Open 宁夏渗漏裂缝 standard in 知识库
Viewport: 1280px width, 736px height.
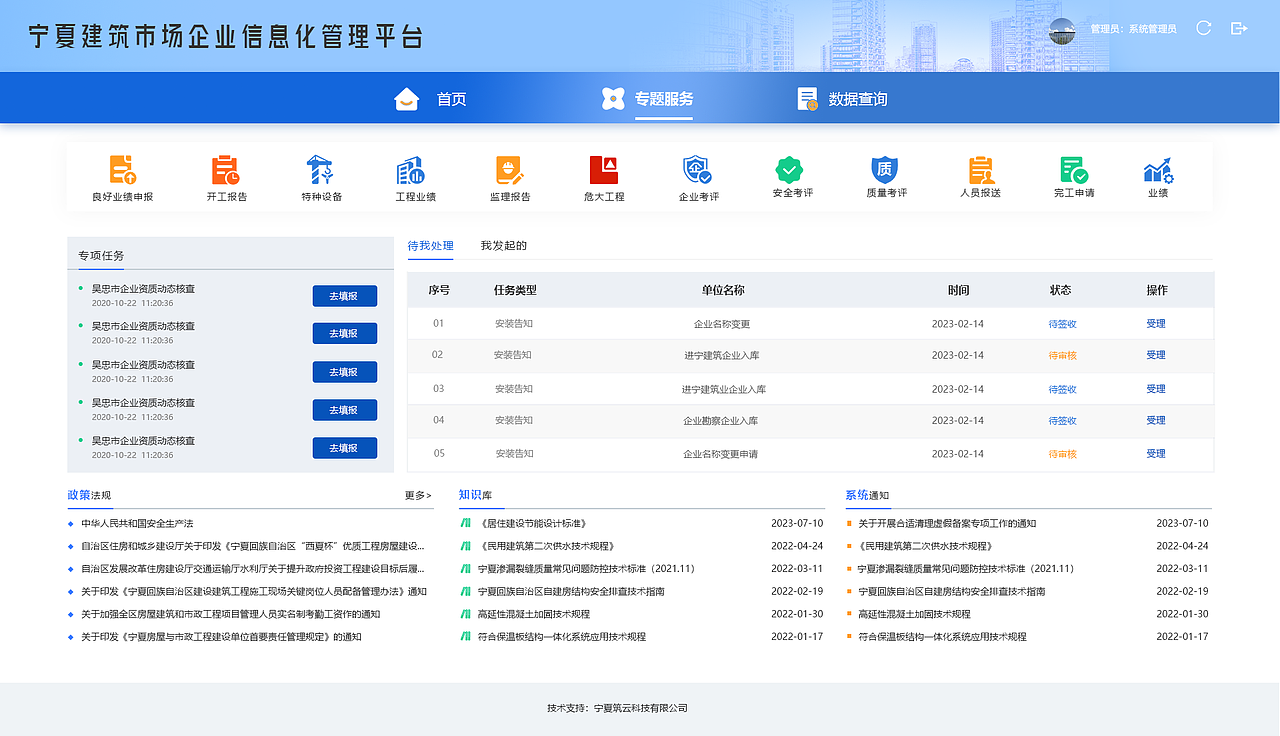[586, 569]
